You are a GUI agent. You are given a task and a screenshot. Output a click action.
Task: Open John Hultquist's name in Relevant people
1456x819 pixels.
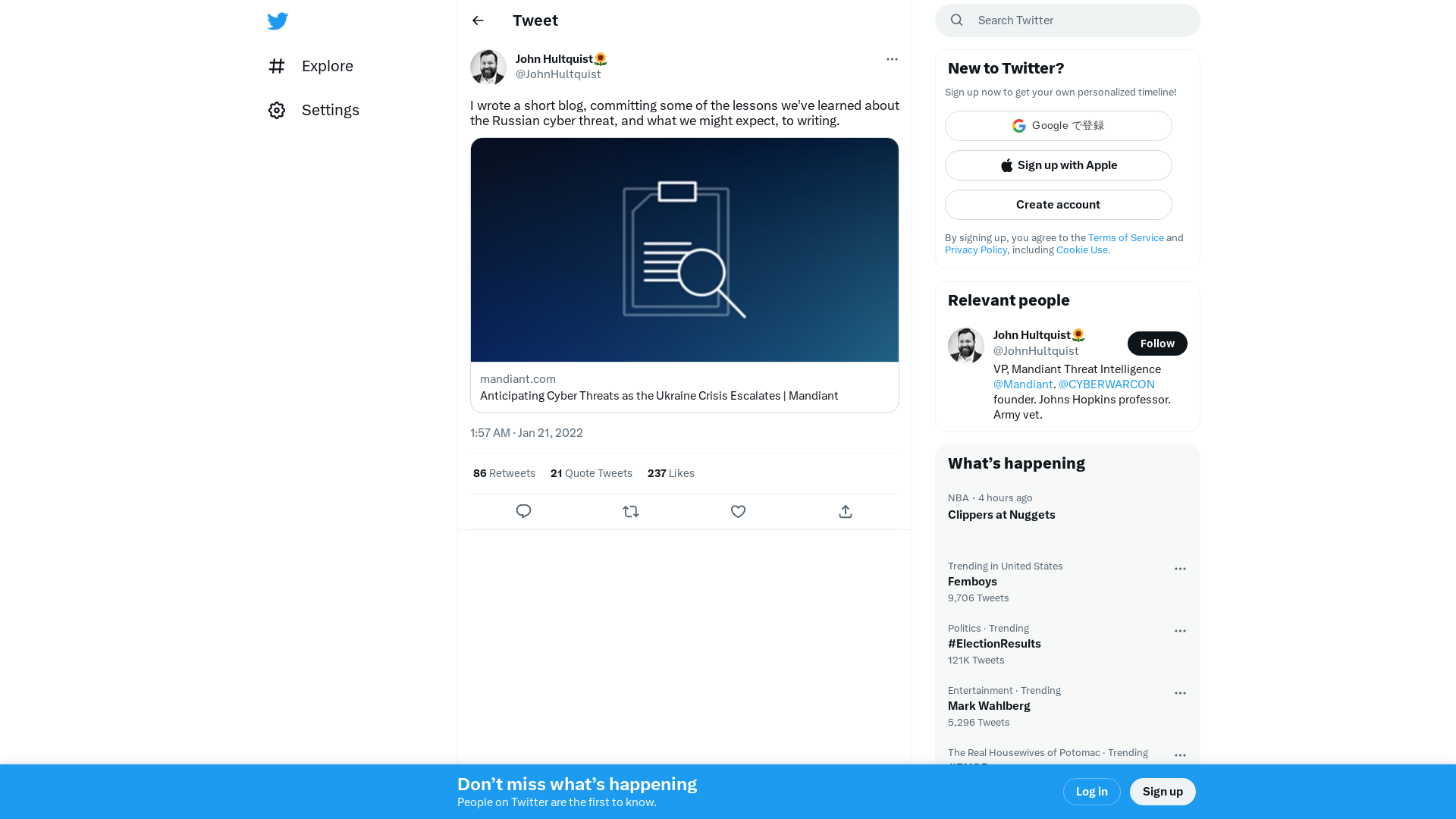click(x=1039, y=335)
